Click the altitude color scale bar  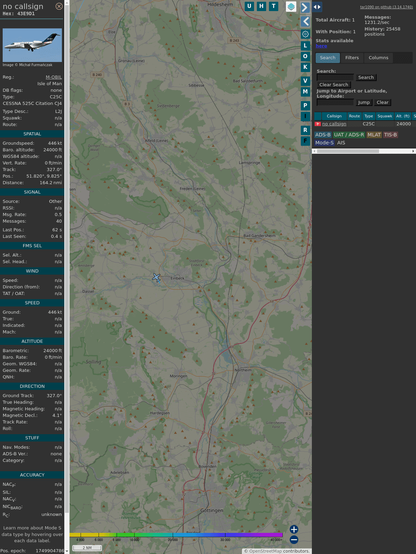(x=176, y=535)
